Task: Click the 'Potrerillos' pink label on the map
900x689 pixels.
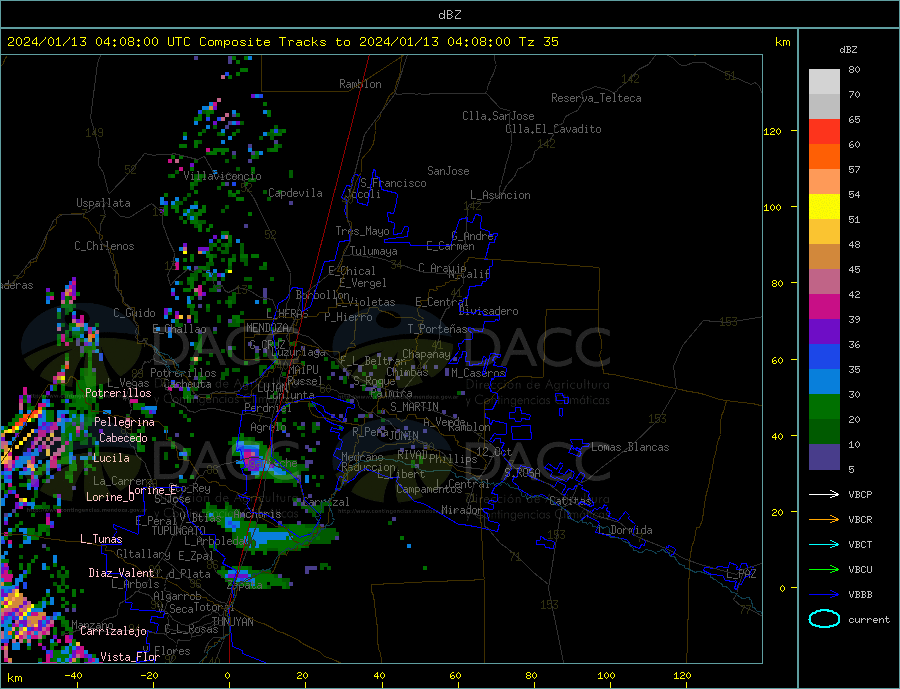Action: 118,393
